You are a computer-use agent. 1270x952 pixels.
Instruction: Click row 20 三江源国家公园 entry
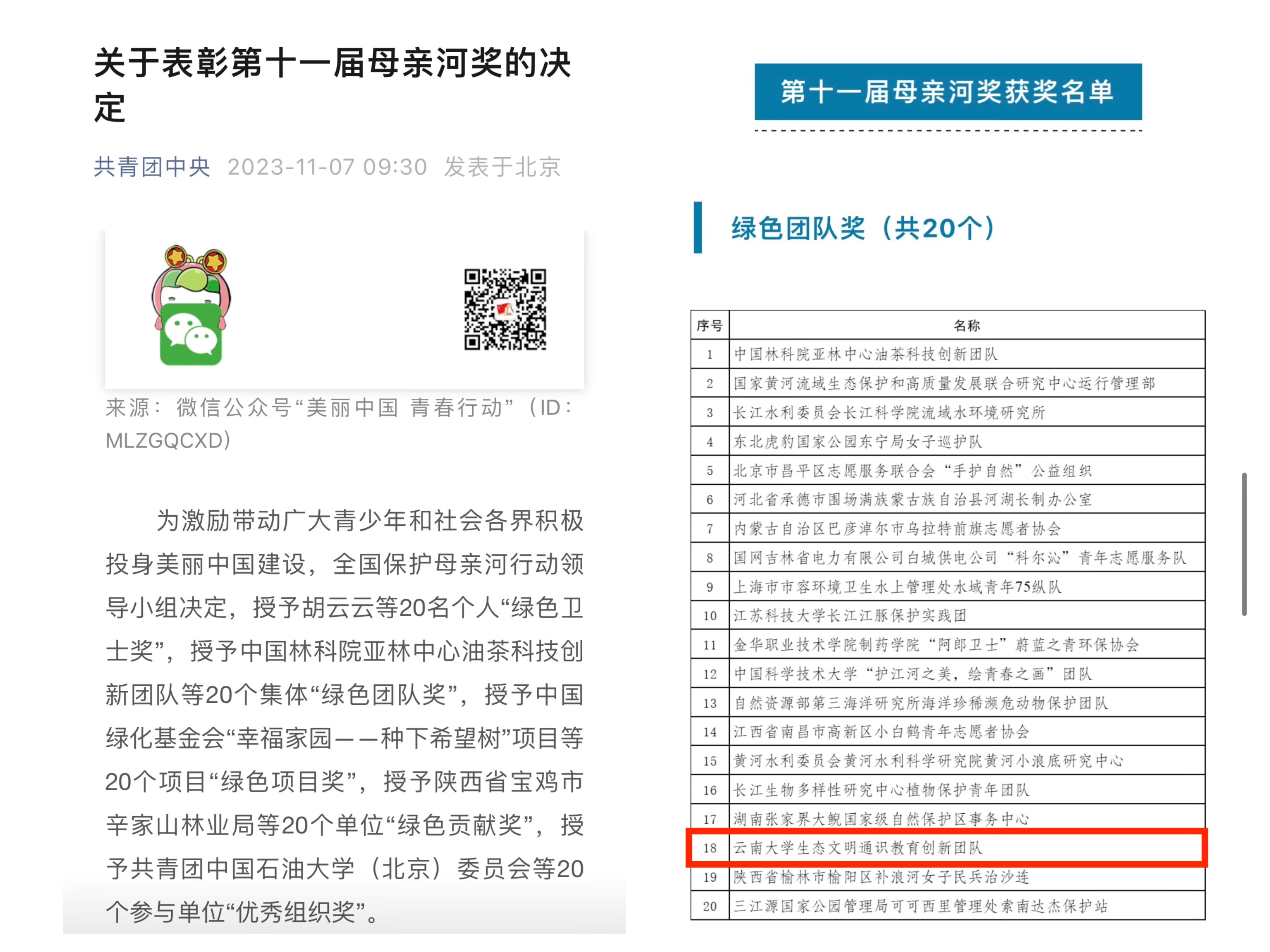point(920,906)
